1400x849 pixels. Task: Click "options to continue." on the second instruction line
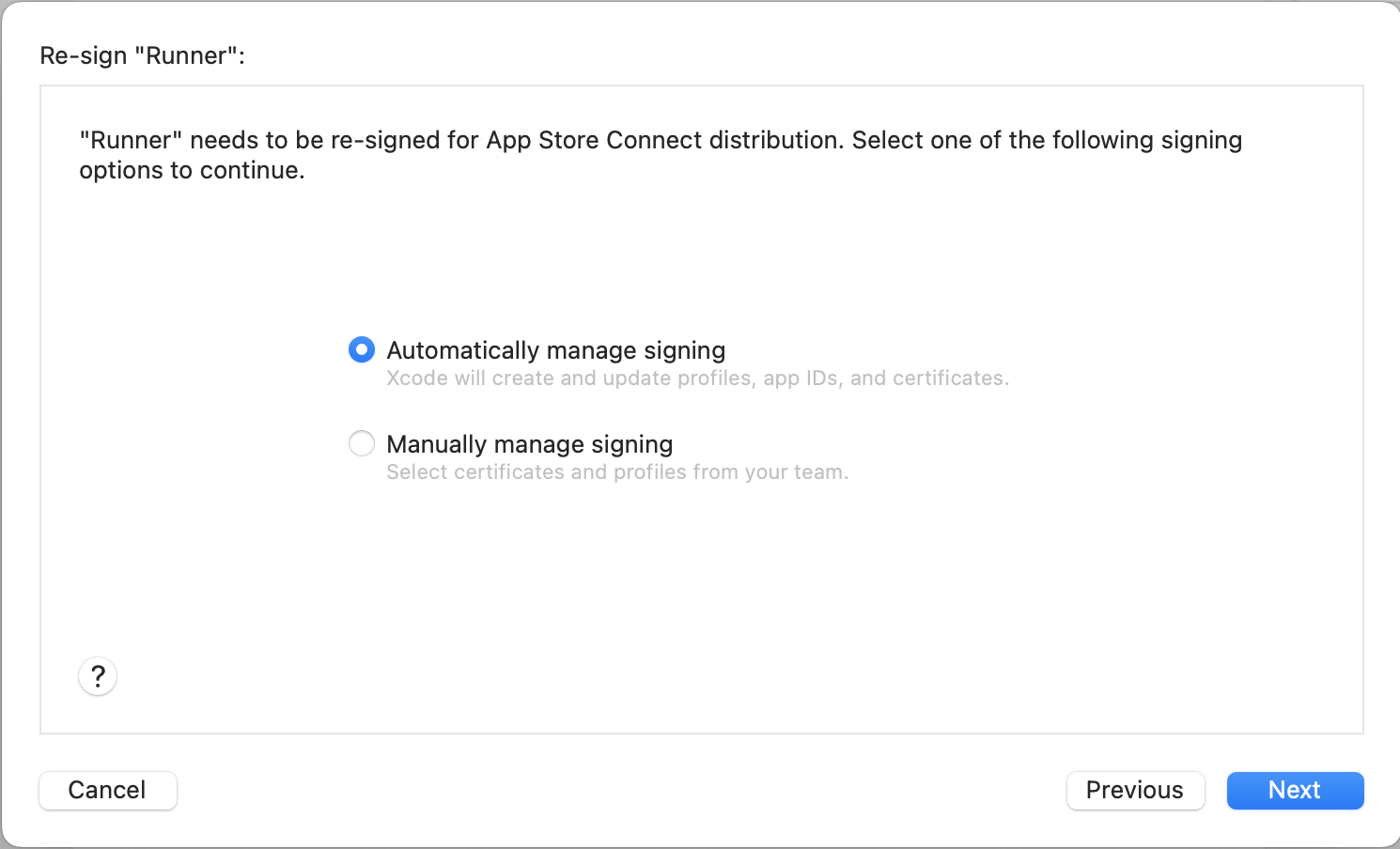(192, 171)
